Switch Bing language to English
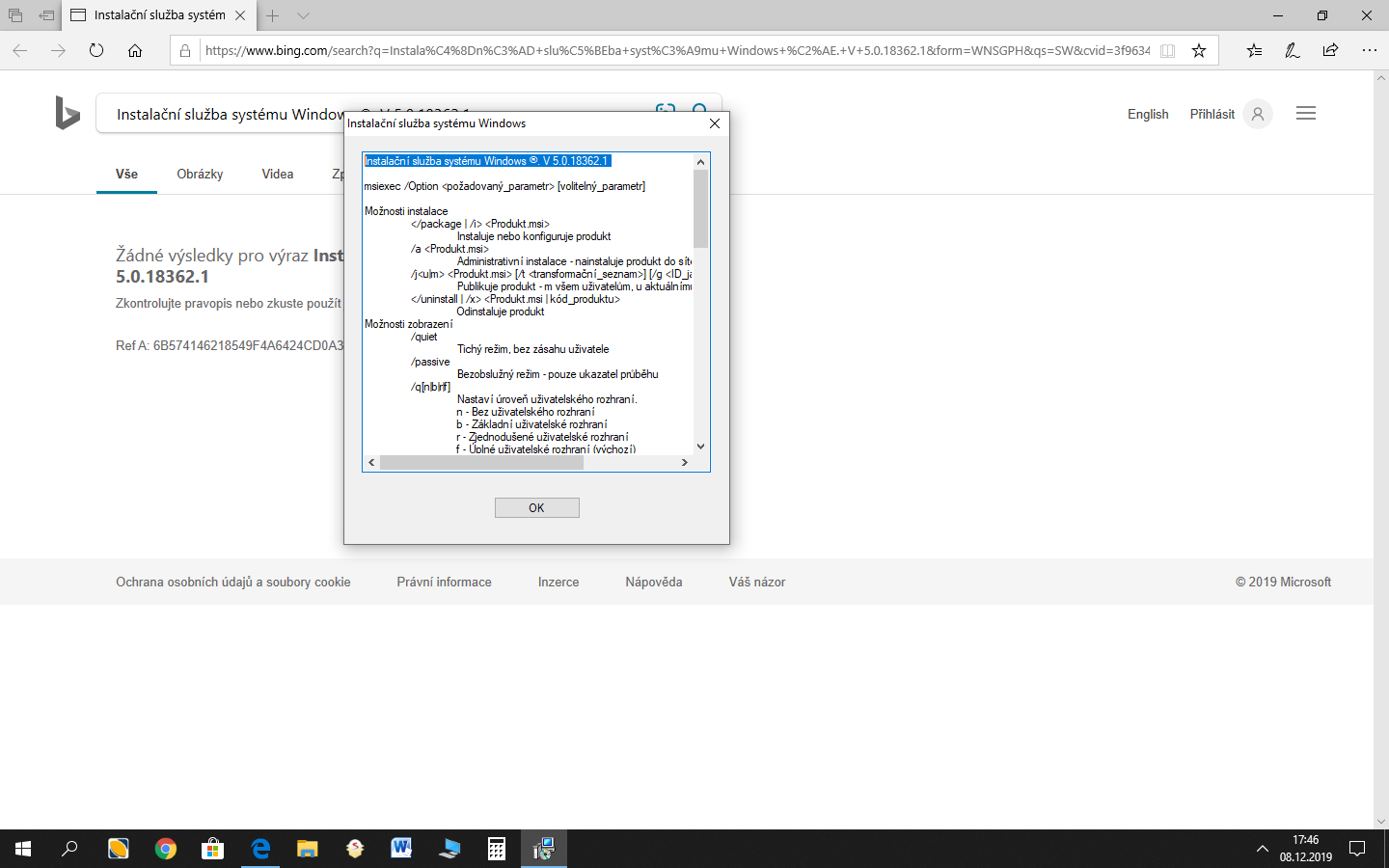Image resolution: width=1389 pixels, height=868 pixels. click(x=1148, y=114)
